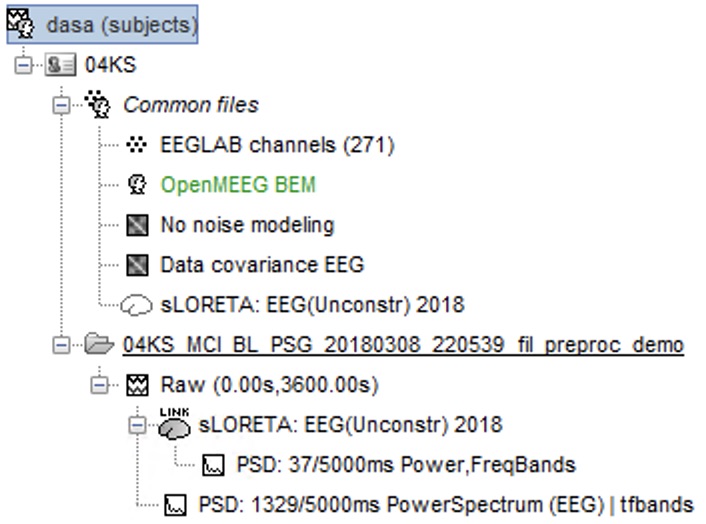Screen dimensions: 706x524
Task: Select the 04KS_MCI_BL_PSG_20180308 folder label
Action: [x=403, y=345]
